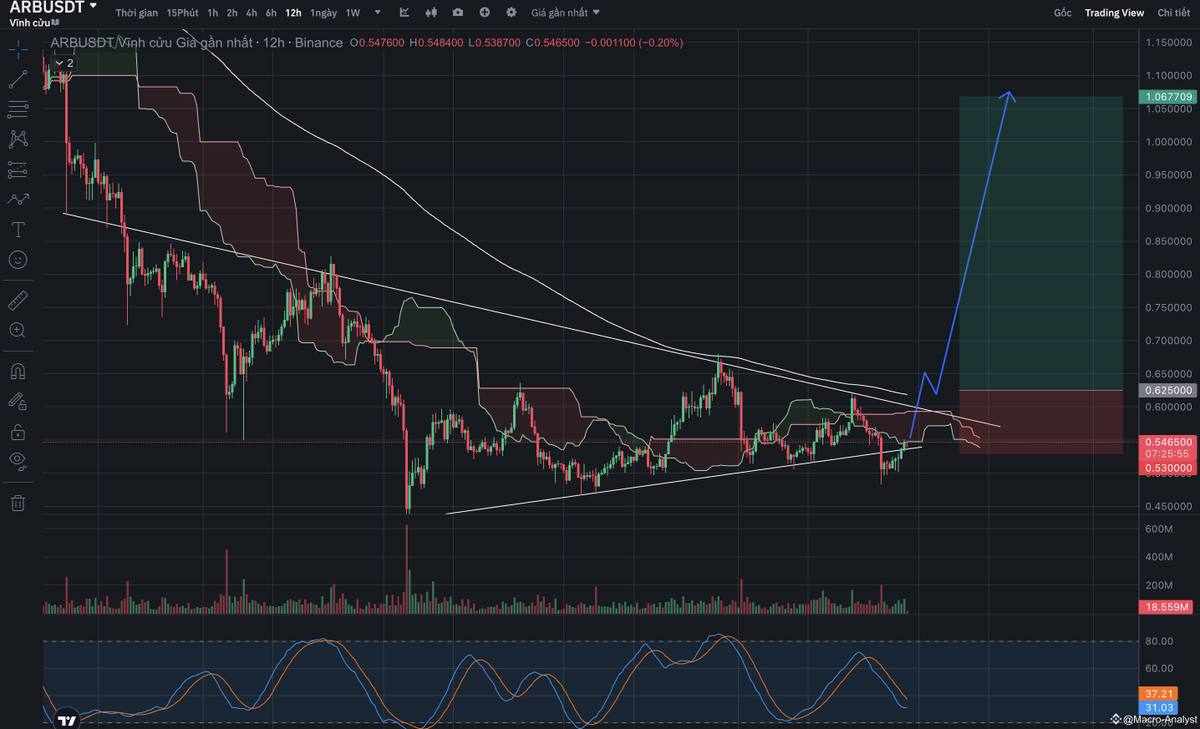Click the 07:25:55 countdown timer label

coord(1167,454)
